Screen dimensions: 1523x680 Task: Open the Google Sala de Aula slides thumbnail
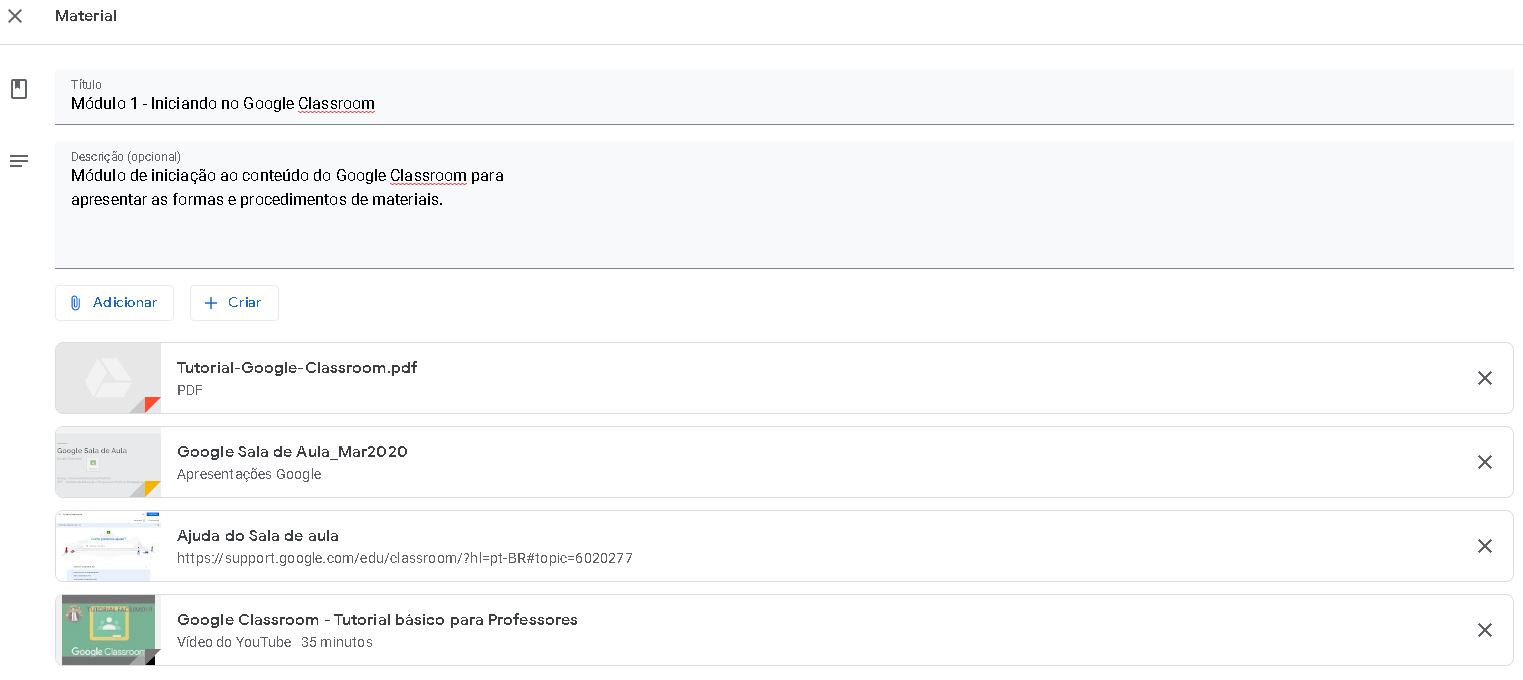click(108, 462)
